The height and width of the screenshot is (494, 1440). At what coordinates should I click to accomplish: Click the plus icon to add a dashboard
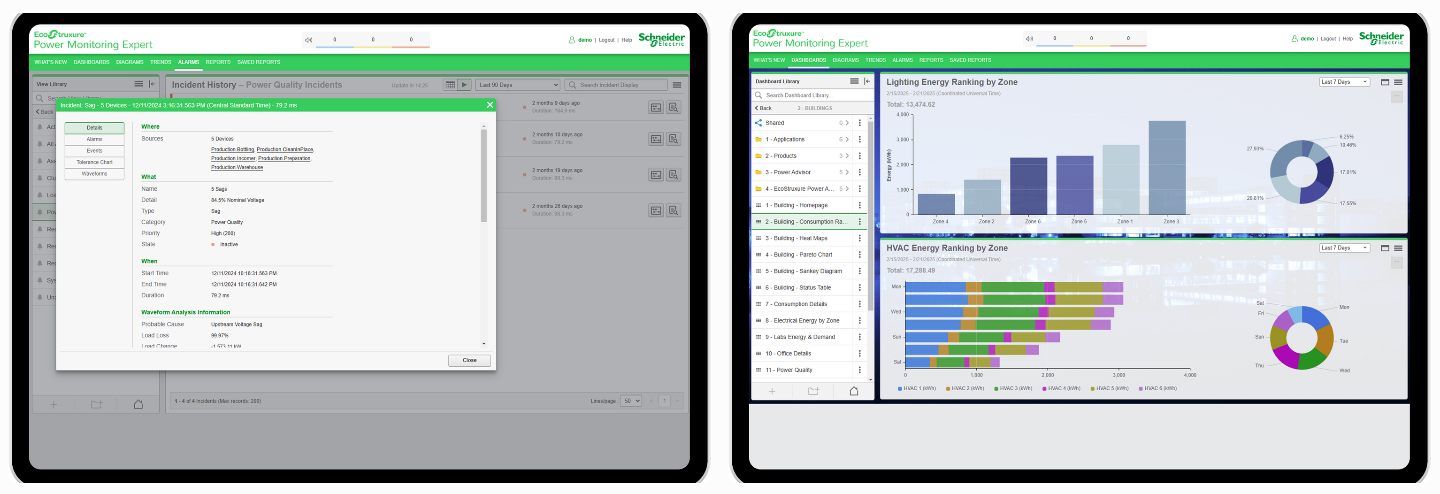[772, 391]
